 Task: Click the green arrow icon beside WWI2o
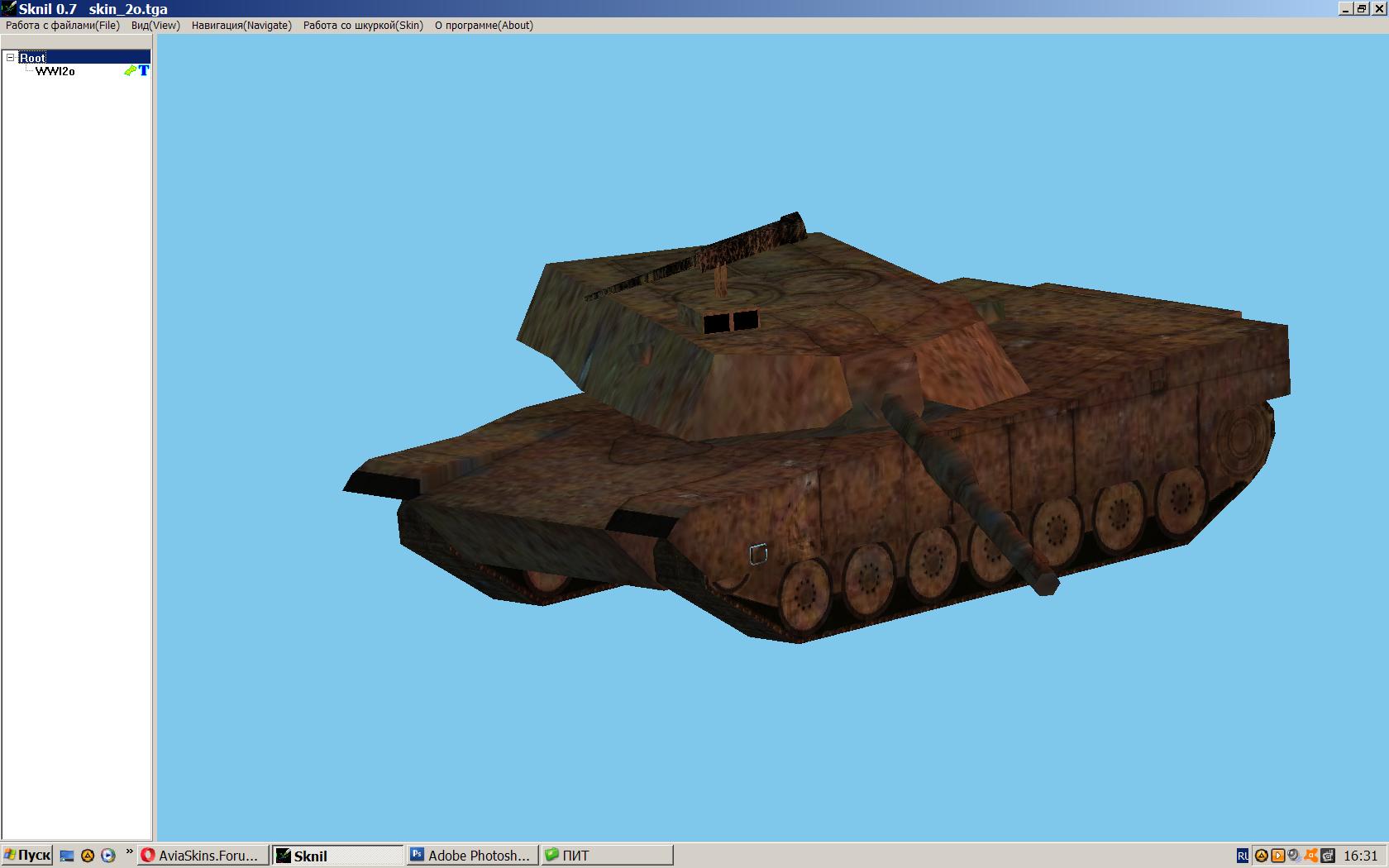tap(130, 71)
